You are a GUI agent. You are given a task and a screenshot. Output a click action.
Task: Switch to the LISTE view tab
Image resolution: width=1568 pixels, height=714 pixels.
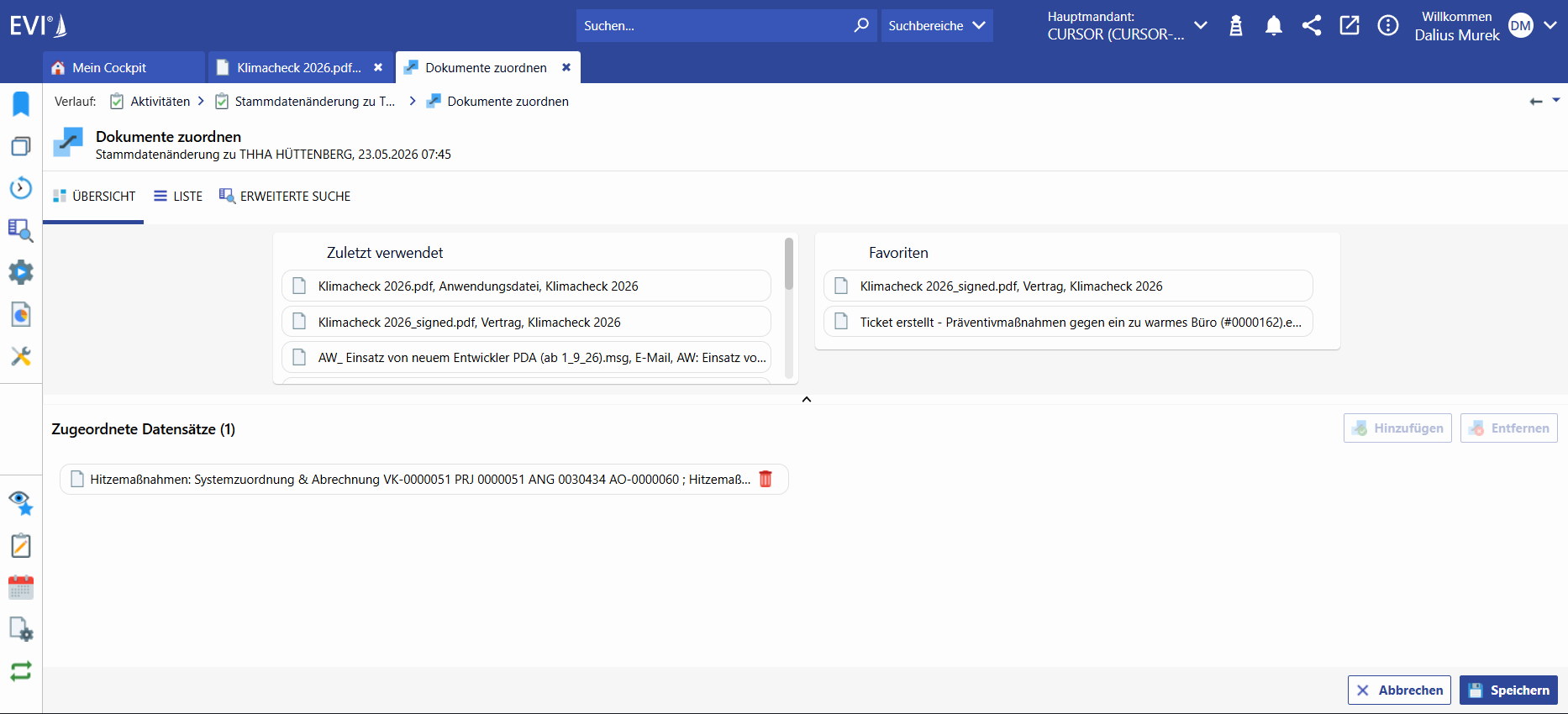coord(178,197)
